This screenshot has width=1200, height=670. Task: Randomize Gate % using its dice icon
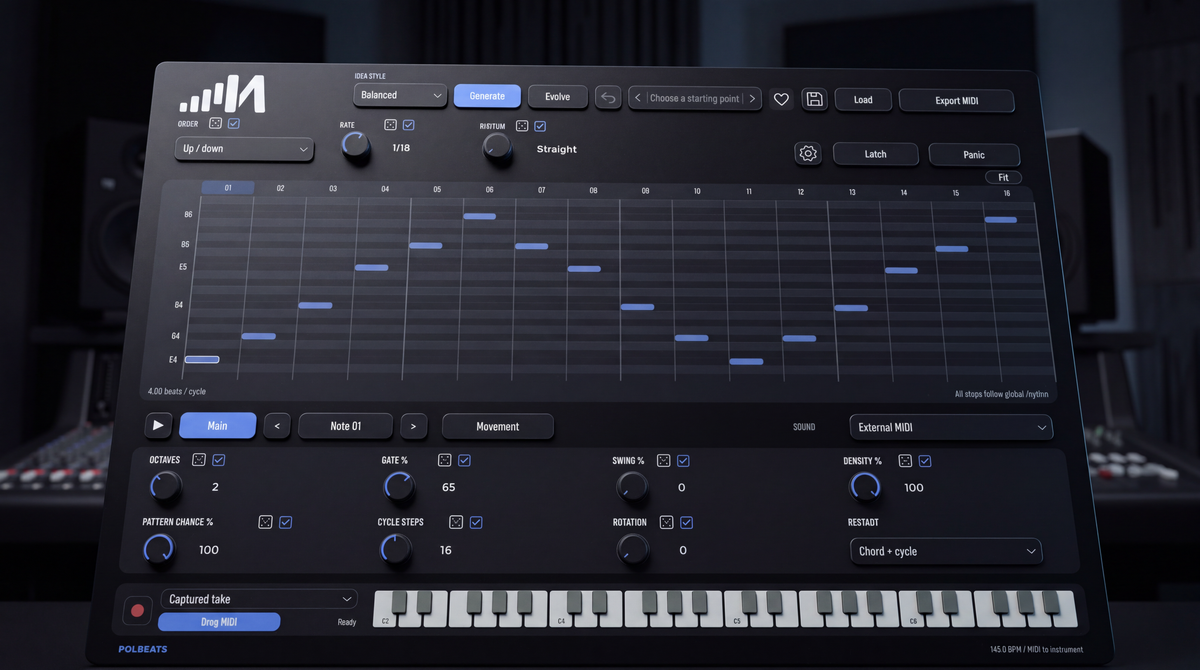tap(445, 460)
